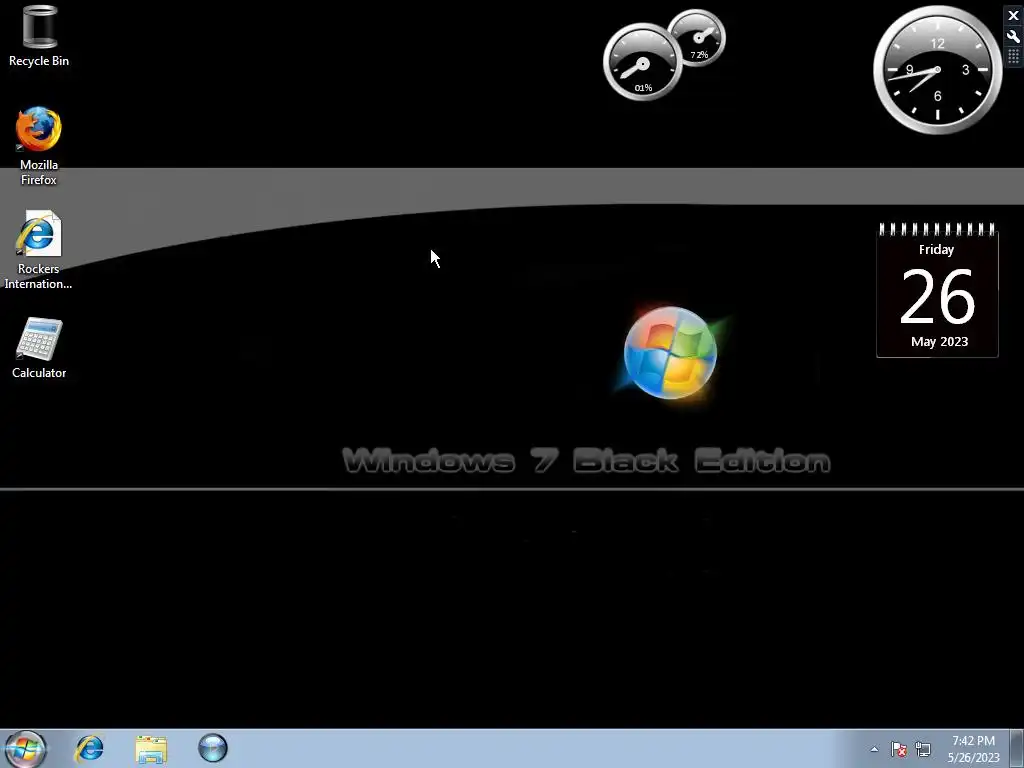Viewport: 1024px width, 768px height.
Task: Select the Calculator desktop shortcut
Action: point(39,348)
